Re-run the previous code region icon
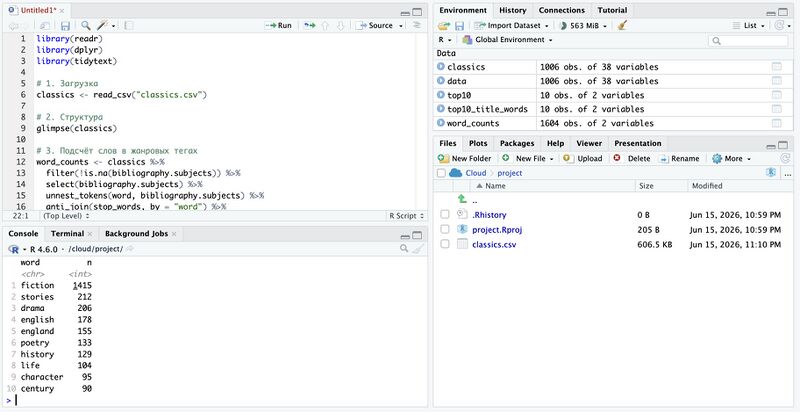800x412 pixels. [309, 25]
